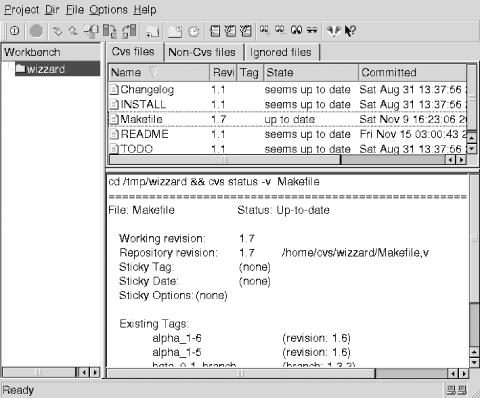Click the toolbar icon right of the plain glasses
This screenshot has width=481, height=398.
312,30
